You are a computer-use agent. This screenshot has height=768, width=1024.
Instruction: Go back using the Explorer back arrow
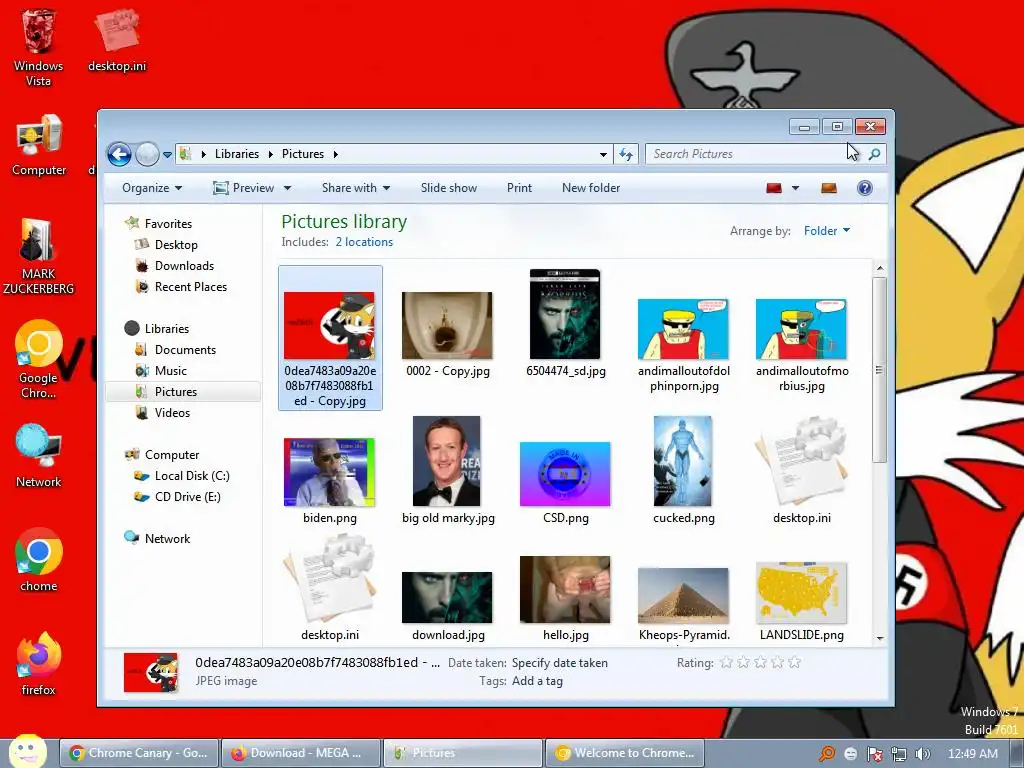[x=120, y=155]
